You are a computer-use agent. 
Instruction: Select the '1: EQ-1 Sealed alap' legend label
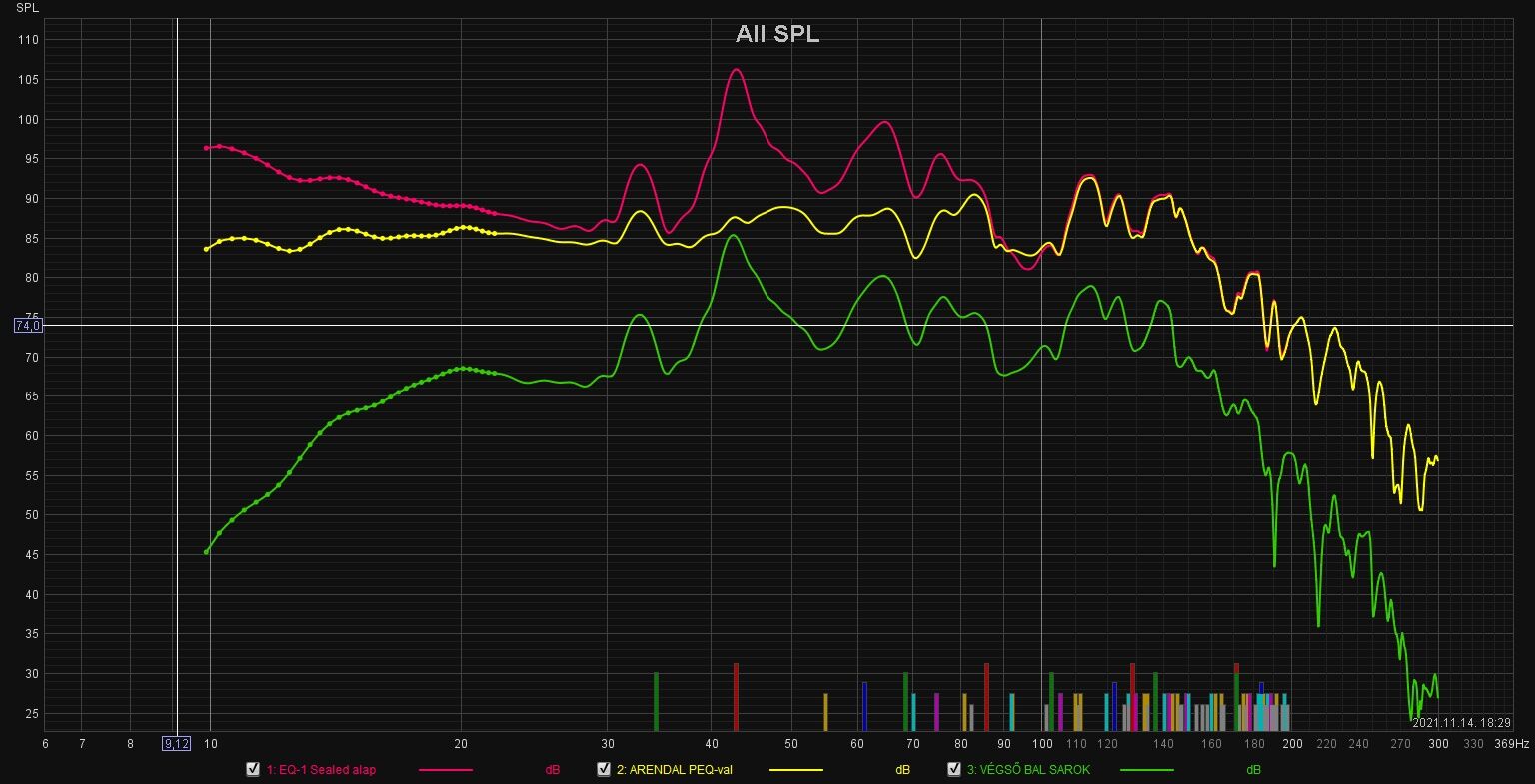pyautogui.click(x=321, y=770)
